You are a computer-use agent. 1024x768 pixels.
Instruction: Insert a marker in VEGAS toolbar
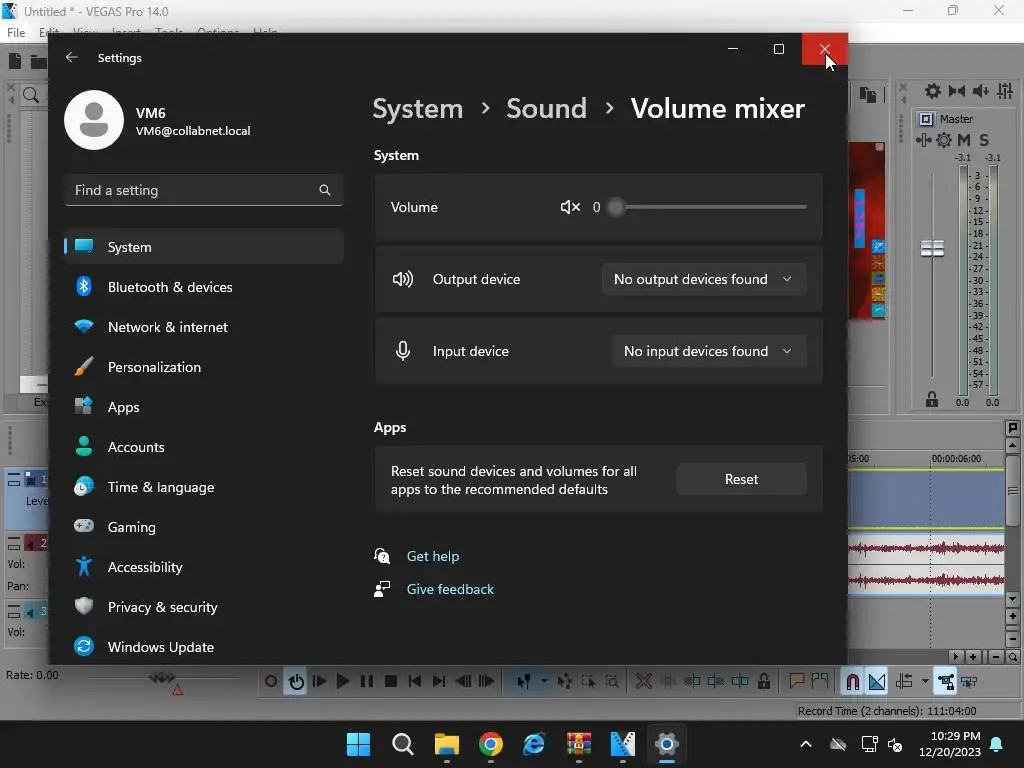tap(796, 681)
